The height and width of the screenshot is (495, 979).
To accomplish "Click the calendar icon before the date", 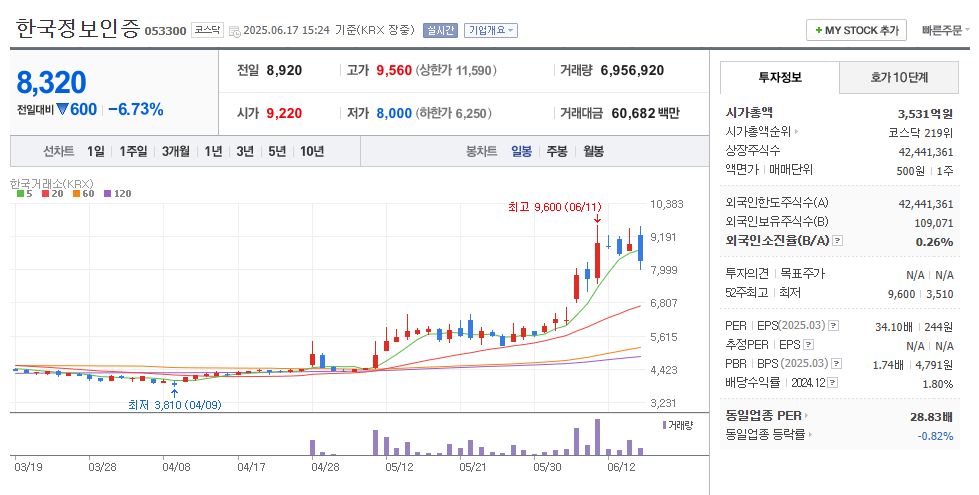I will point(235,31).
